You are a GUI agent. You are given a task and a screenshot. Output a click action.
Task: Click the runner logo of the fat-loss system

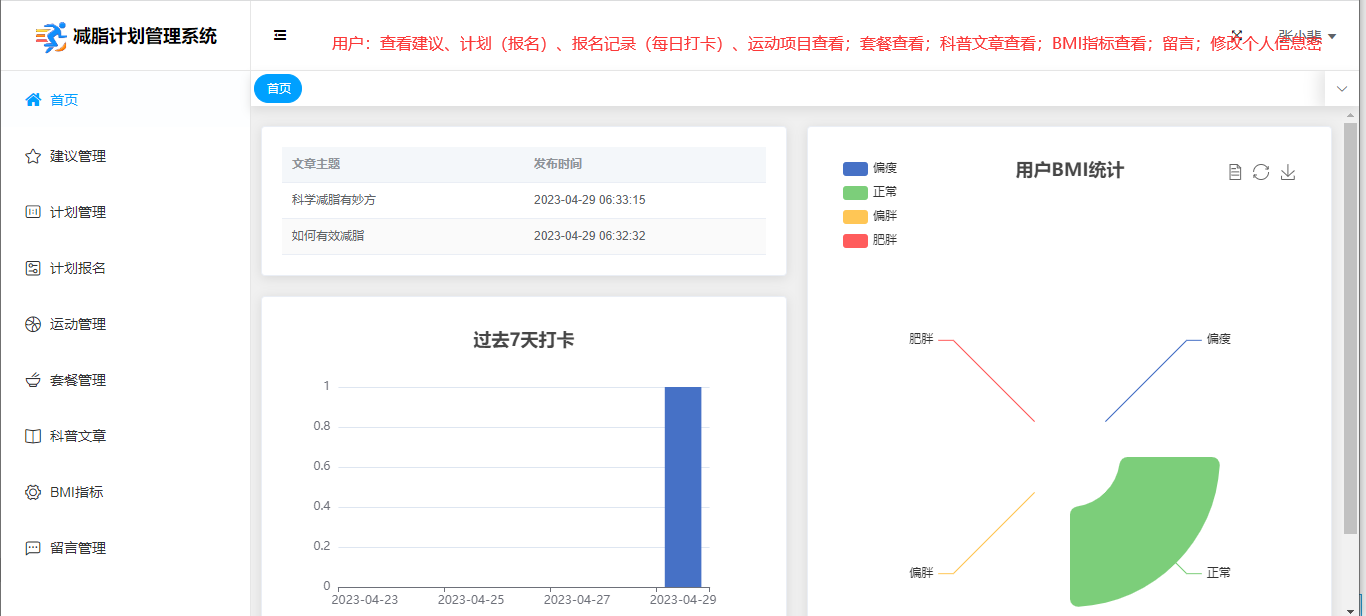(x=50, y=37)
